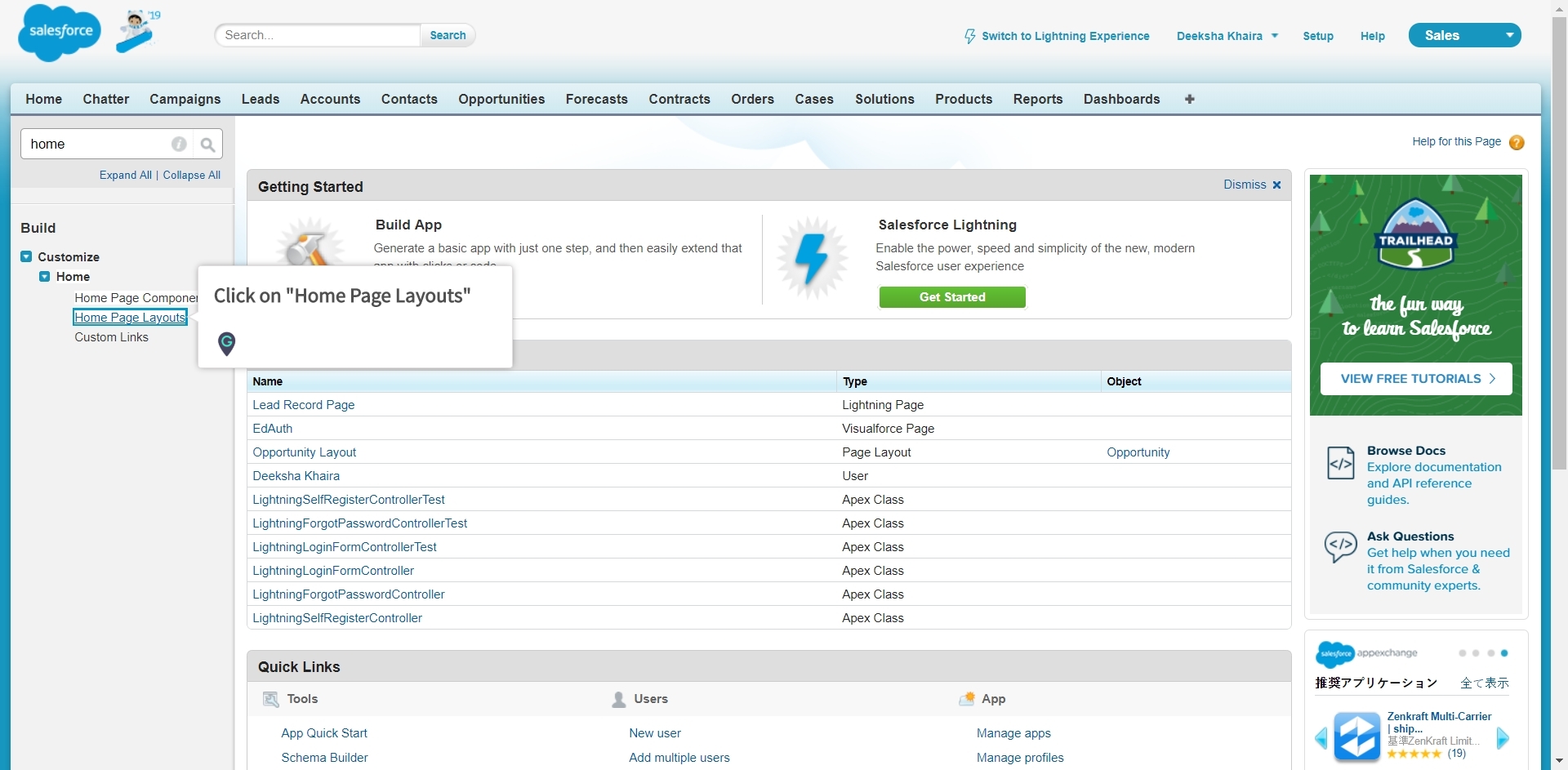
Task: Click the Trailhead logo badge
Action: pos(1415,234)
